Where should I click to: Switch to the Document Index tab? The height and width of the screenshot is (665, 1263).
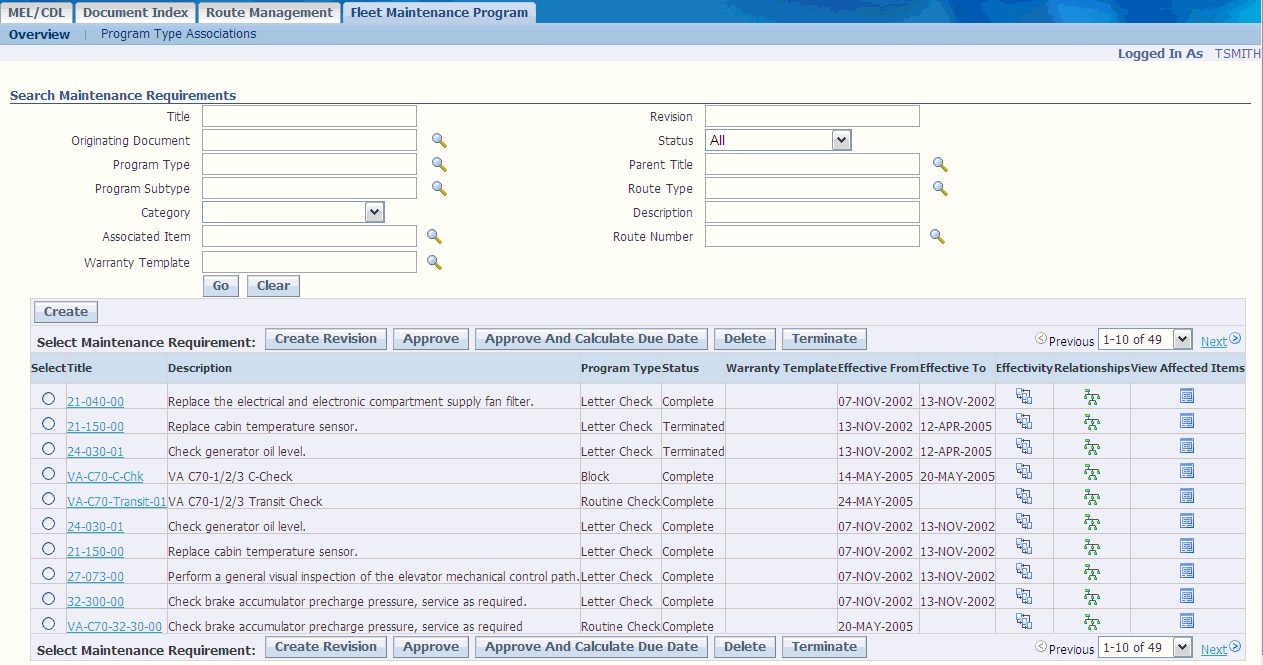click(135, 12)
